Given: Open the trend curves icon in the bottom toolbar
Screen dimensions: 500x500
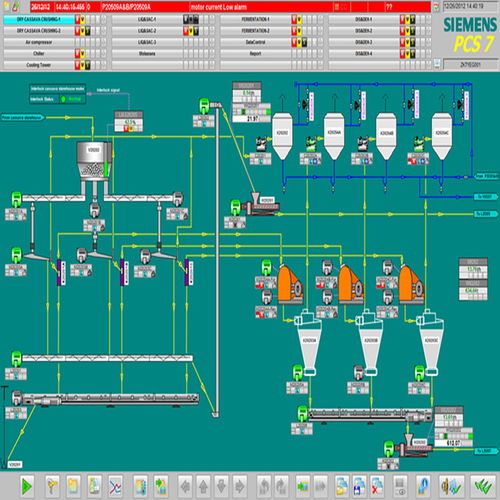Looking at the screenshot, I should [x=116, y=486].
